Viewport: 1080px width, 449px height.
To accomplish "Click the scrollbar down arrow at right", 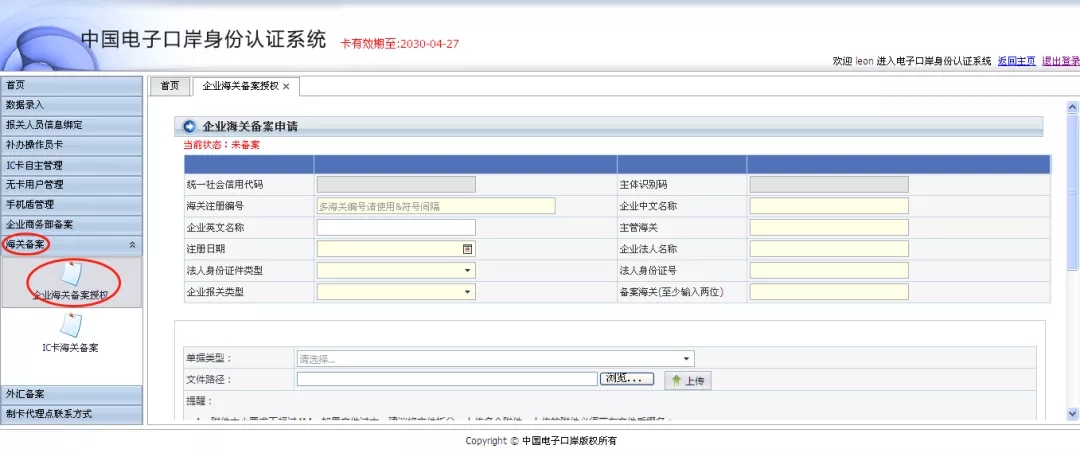I will point(1072,412).
